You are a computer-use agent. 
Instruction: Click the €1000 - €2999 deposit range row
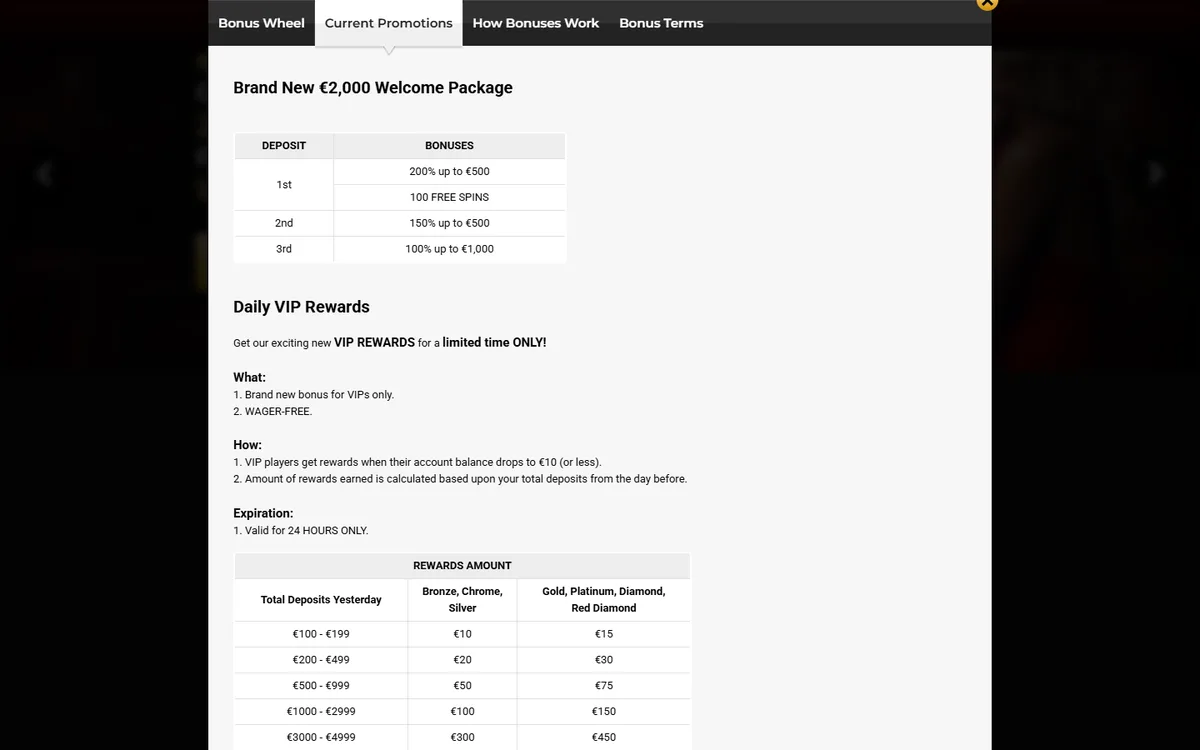(x=462, y=712)
